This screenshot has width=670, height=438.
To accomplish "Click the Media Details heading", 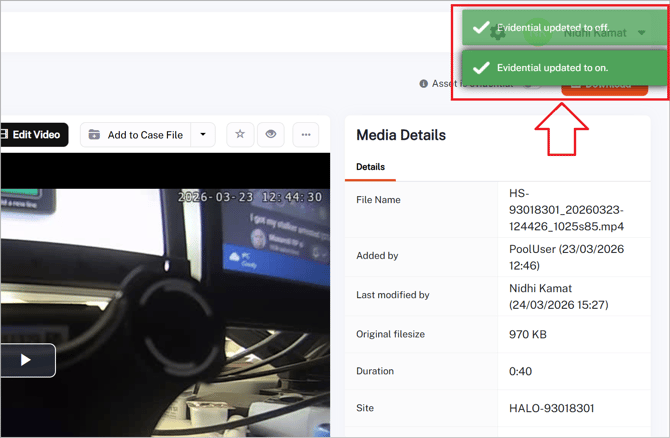I will (x=401, y=135).
